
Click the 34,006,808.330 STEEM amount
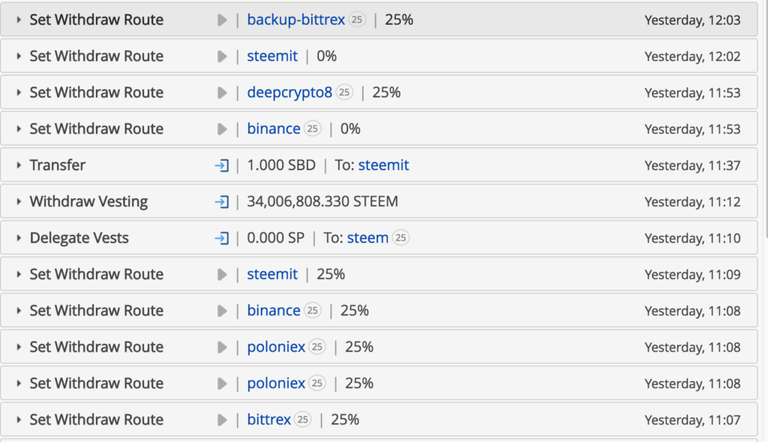(x=322, y=201)
